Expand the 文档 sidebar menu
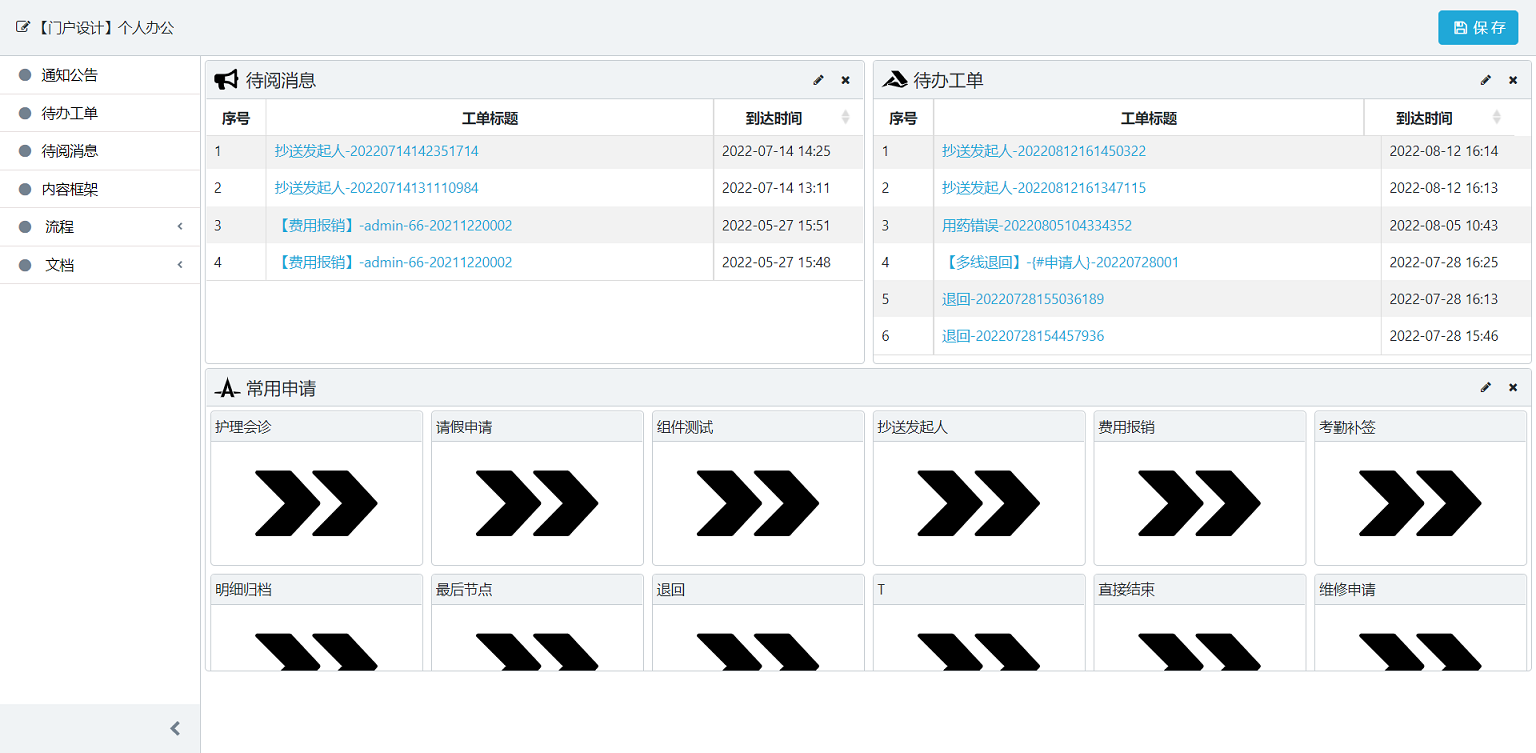This screenshot has height=753, width=1536. pos(100,265)
